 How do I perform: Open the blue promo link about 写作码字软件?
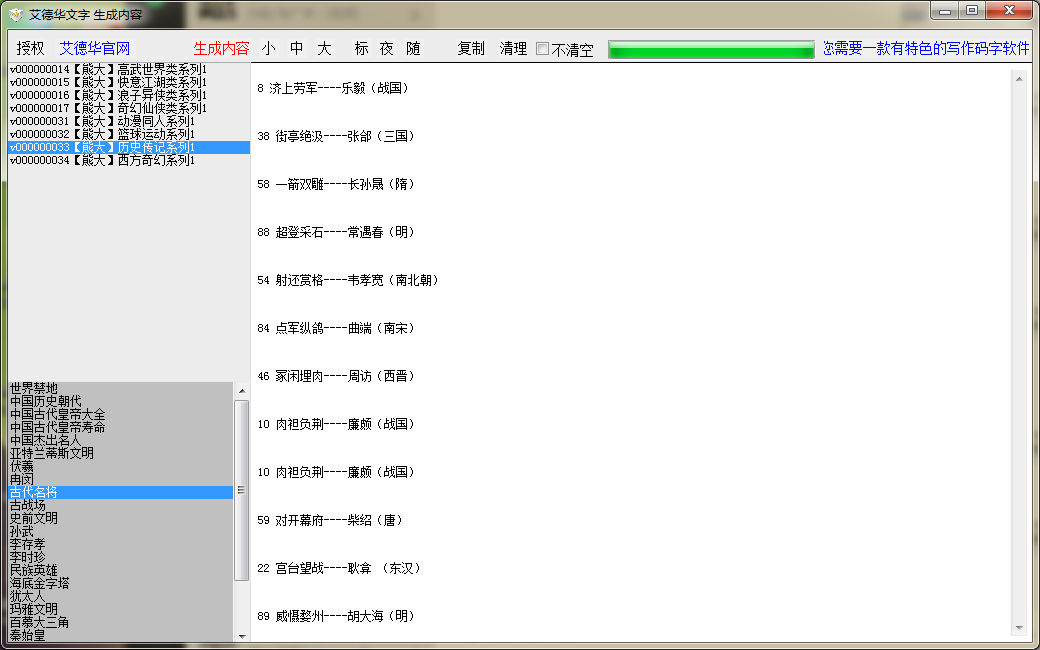point(926,48)
